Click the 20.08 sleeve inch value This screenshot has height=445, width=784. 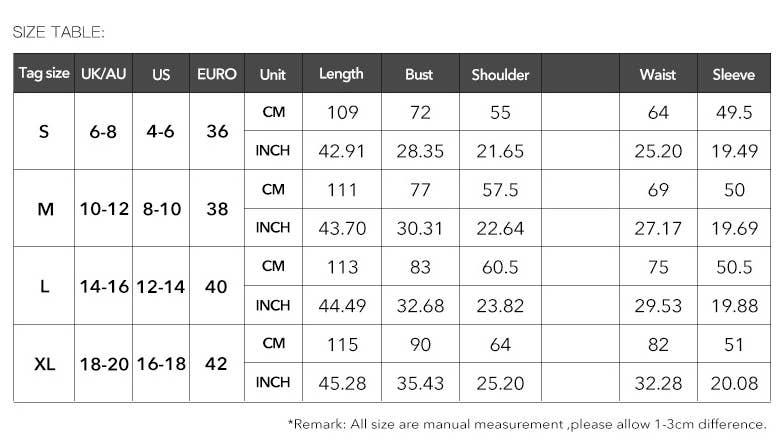pos(734,383)
